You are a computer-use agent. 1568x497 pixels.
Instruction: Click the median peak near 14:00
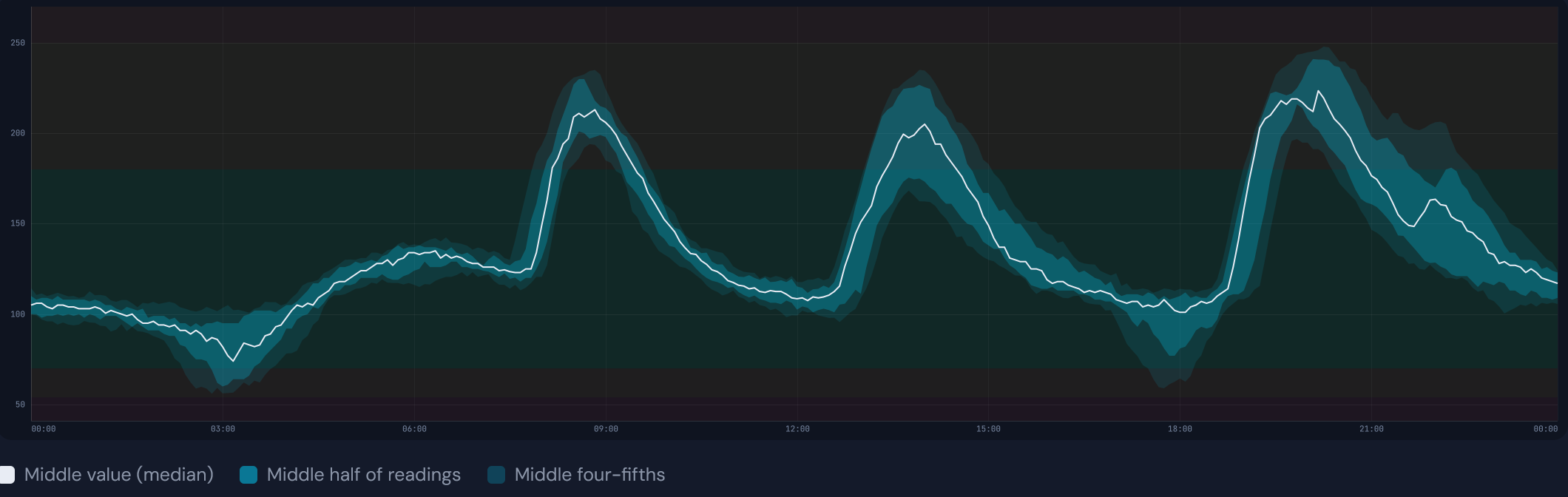click(x=925, y=124)
